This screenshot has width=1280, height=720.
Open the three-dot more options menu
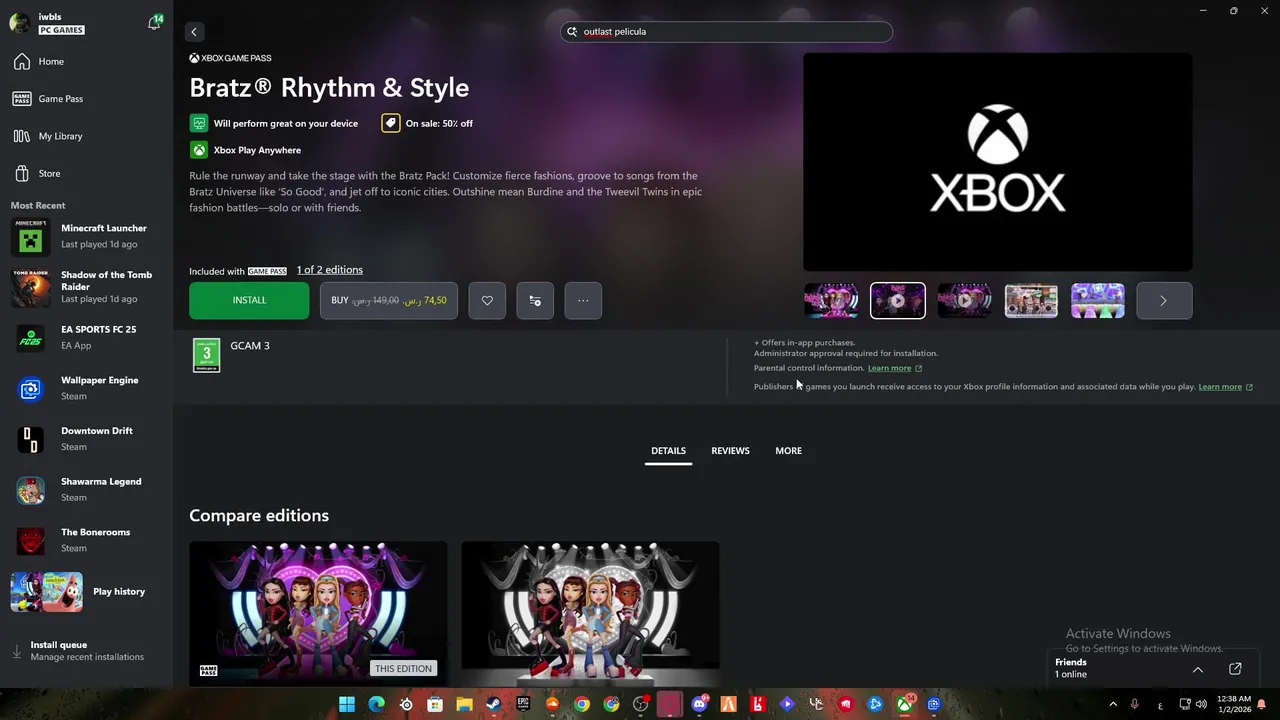tap(583, 300)
